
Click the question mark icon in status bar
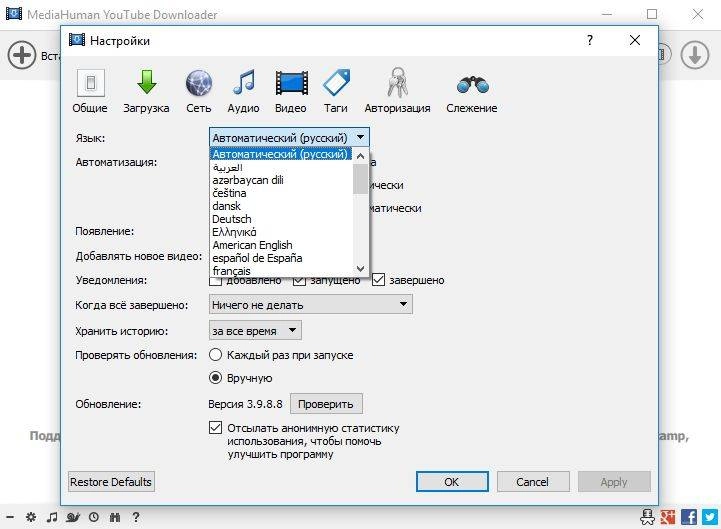136,517
